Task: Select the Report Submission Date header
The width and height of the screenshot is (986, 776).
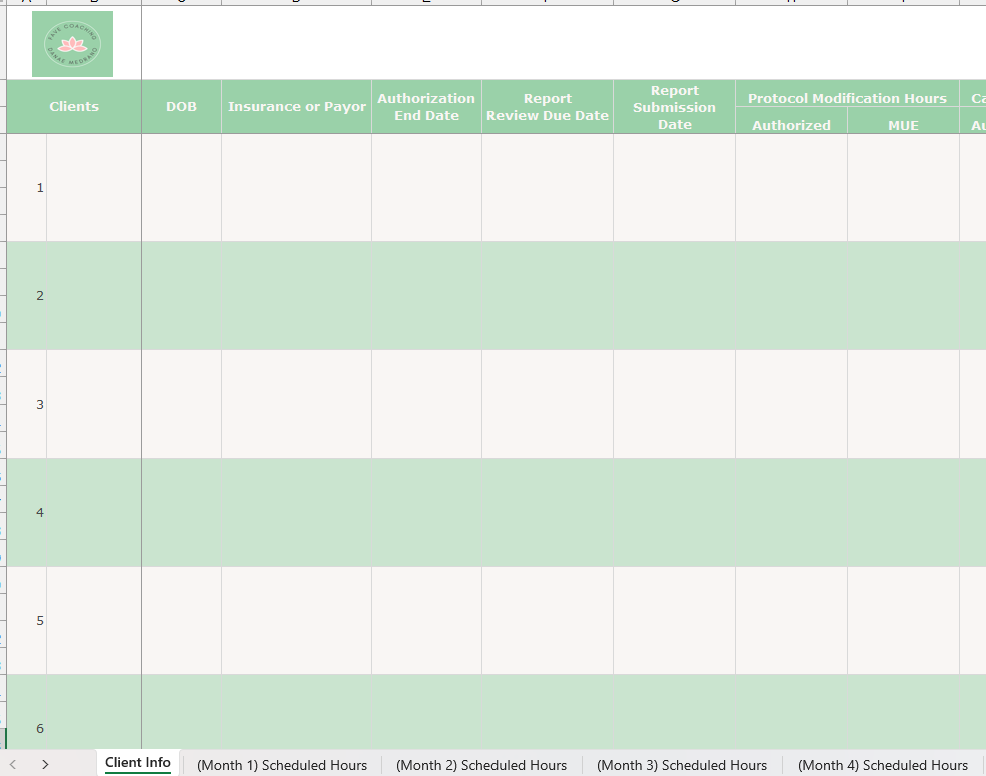Action: pos(674,107)
